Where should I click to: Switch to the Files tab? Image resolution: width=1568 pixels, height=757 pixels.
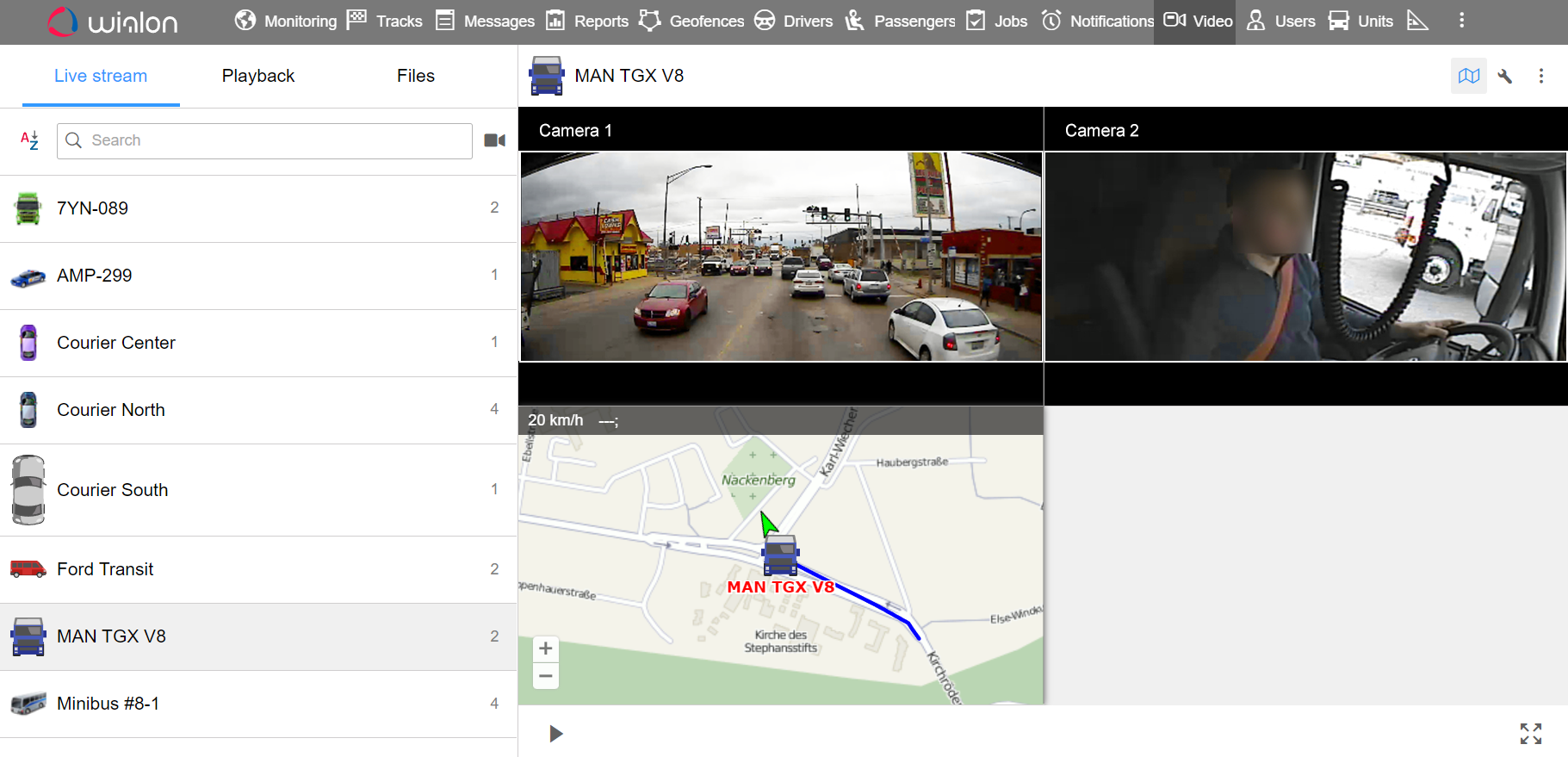pyautogui.click(x=416, y=76)
